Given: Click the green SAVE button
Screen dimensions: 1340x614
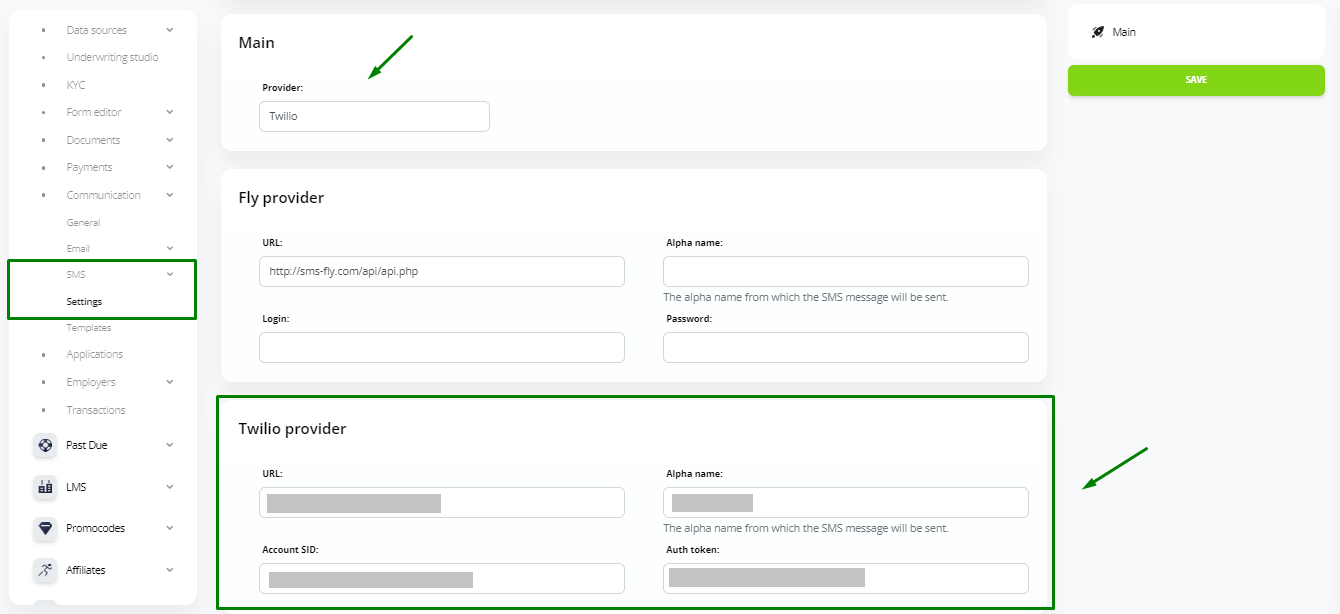Looking at the screenshot, I should (x=1196, y=80).
